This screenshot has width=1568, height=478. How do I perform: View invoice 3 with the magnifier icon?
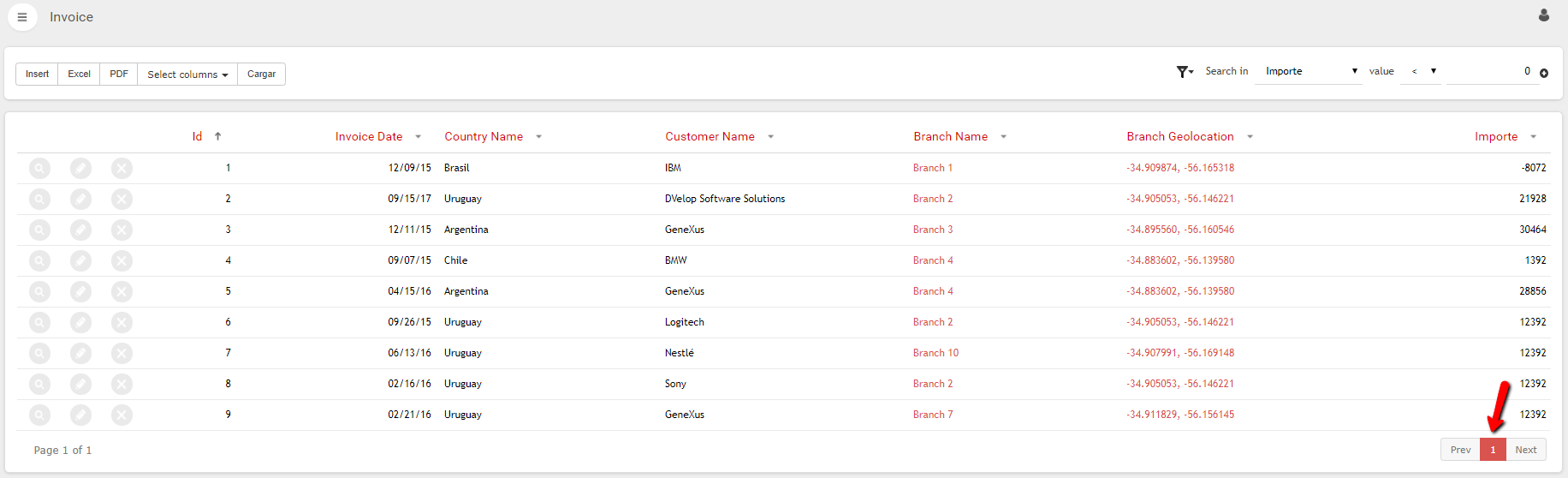[39, 230]
